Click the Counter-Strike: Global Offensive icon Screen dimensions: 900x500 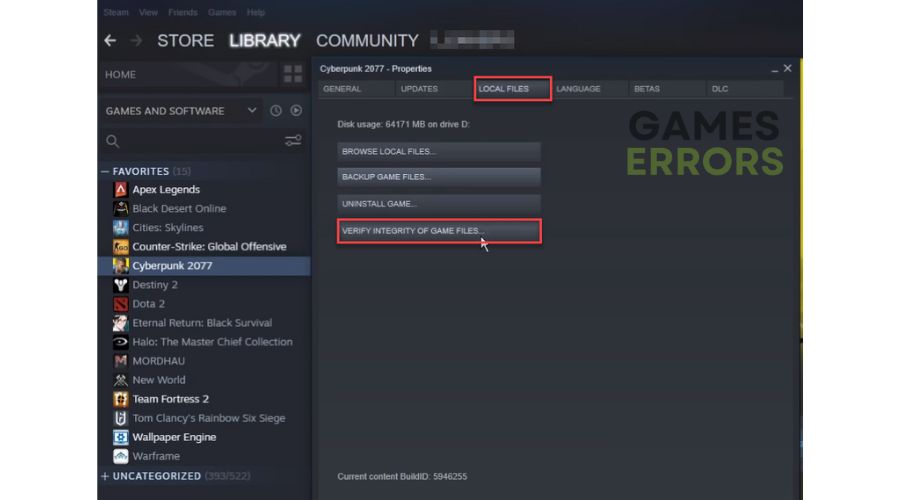click(121, 247)
